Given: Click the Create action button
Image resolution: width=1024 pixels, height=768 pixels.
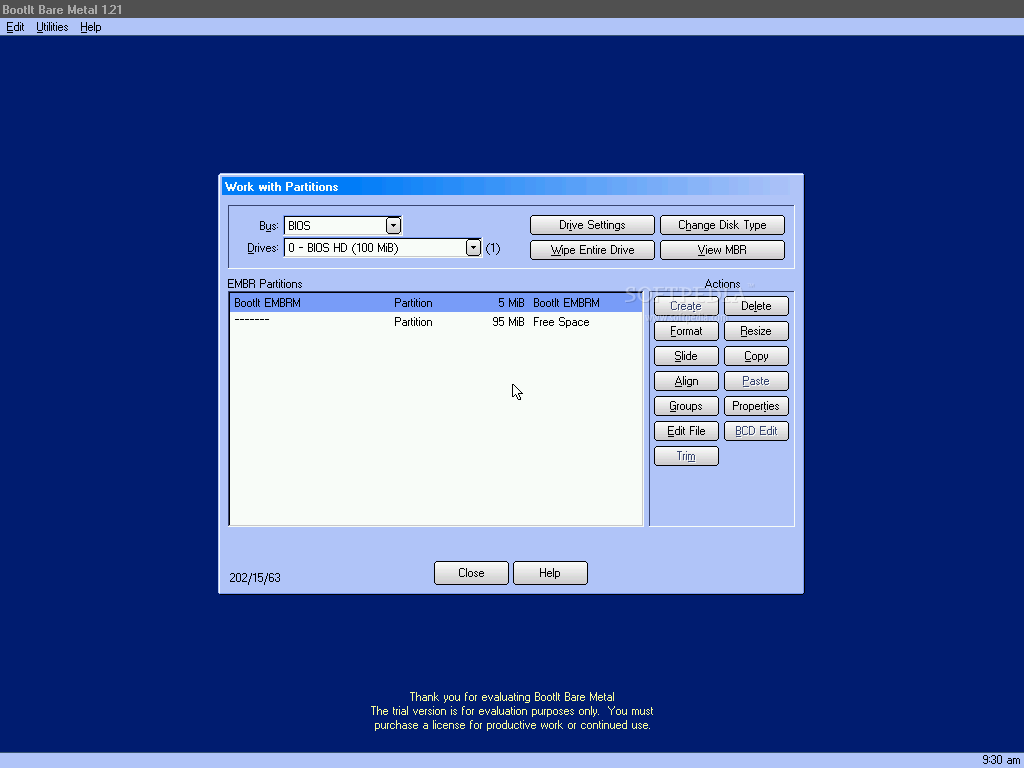Looking at the screenshot, I should tap(686, 306).
